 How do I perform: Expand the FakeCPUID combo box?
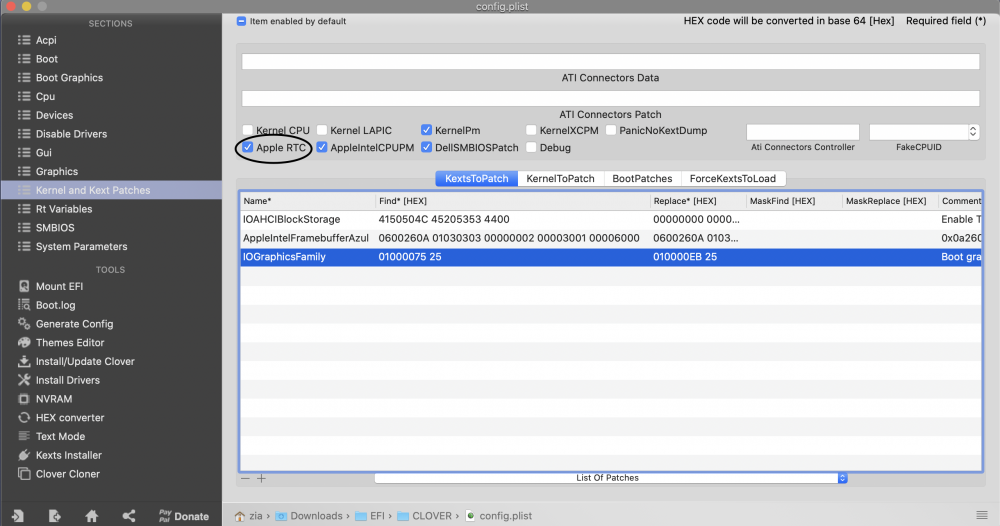click(x=973, y=132)
